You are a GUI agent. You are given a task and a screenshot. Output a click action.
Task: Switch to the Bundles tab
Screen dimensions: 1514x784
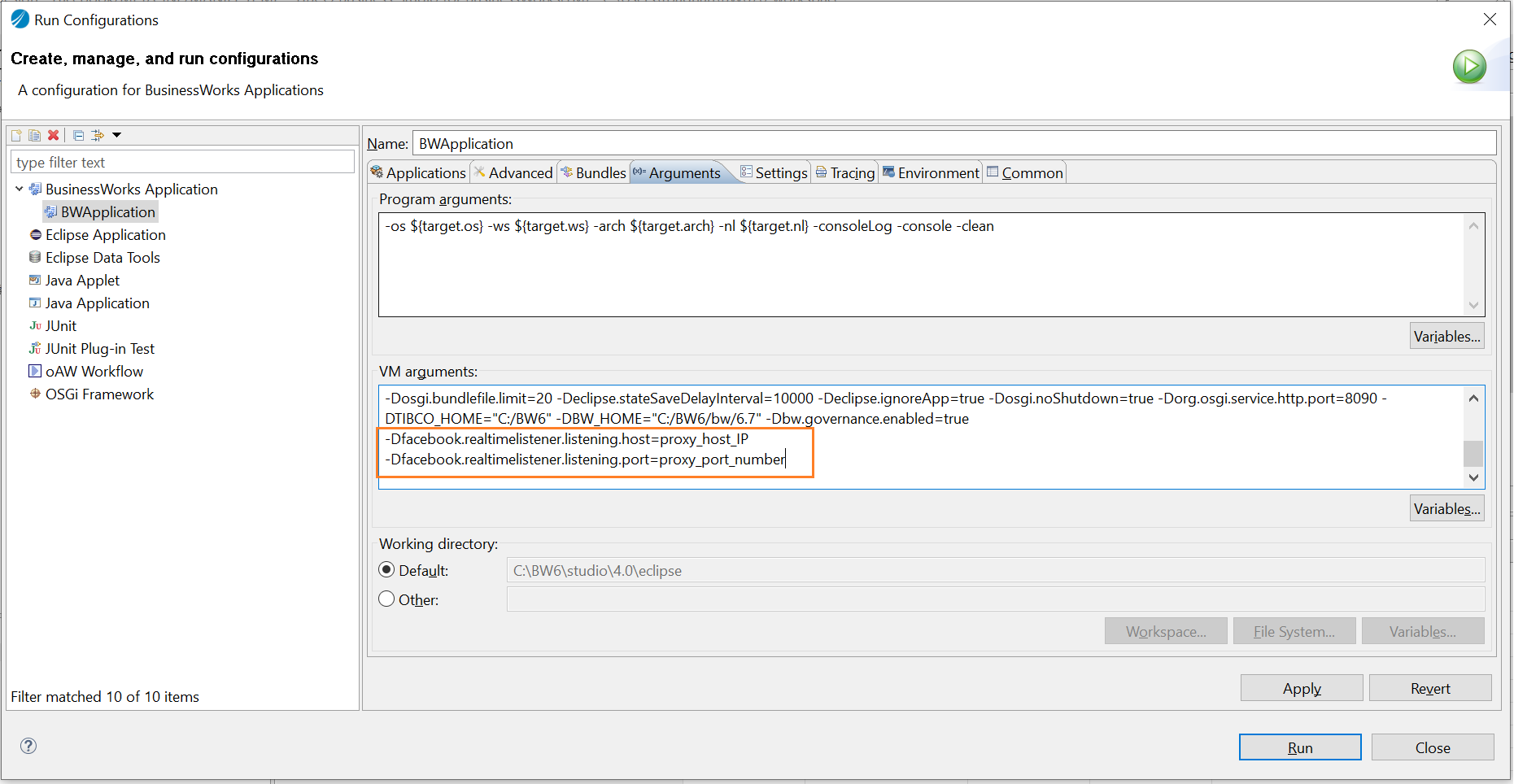pos(594,173)
